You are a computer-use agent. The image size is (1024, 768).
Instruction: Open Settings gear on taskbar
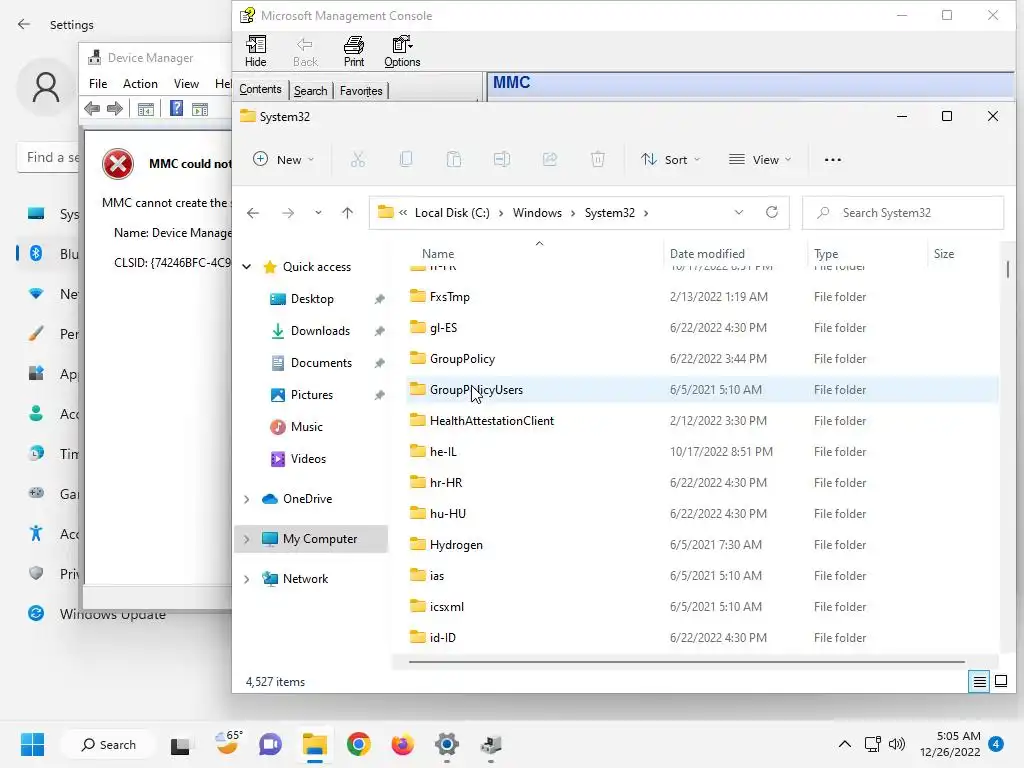pyautogui.click(x=447, y=744)
